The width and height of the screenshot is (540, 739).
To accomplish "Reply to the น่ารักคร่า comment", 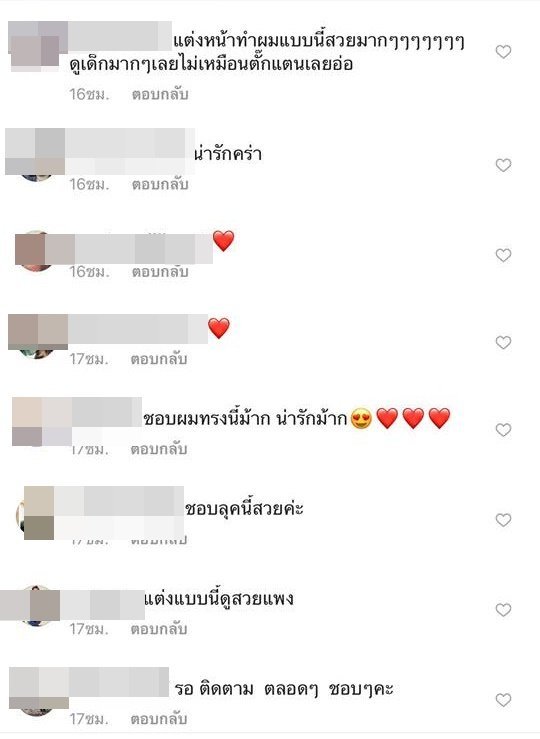I will pos(160,184).
